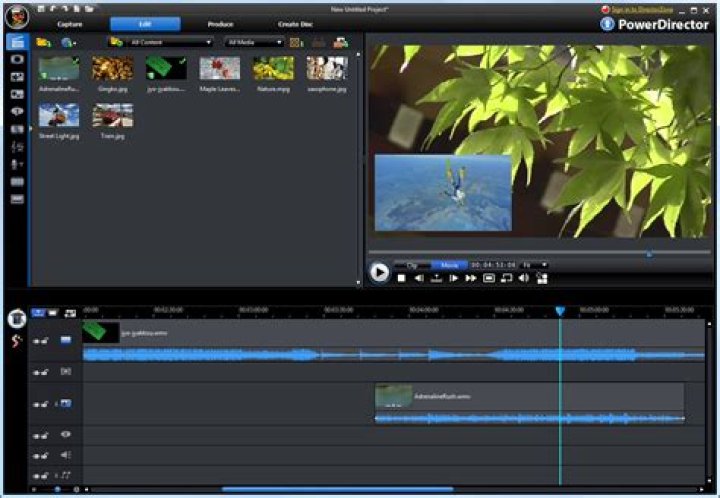
Task: Switch to the Create Disc tab
Action: 295,24
